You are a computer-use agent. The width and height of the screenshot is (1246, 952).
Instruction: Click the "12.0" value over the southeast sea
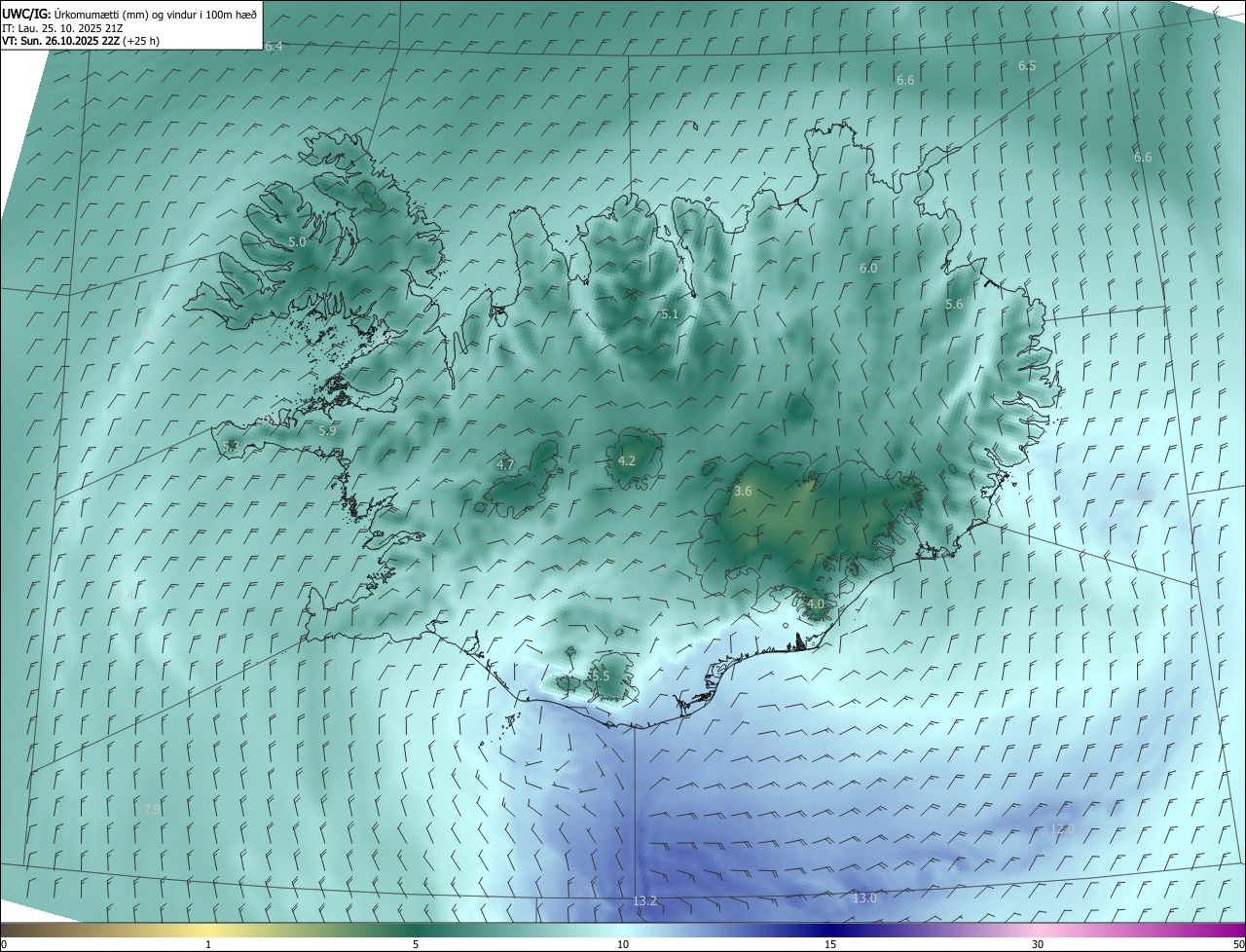pos(1063,829)
